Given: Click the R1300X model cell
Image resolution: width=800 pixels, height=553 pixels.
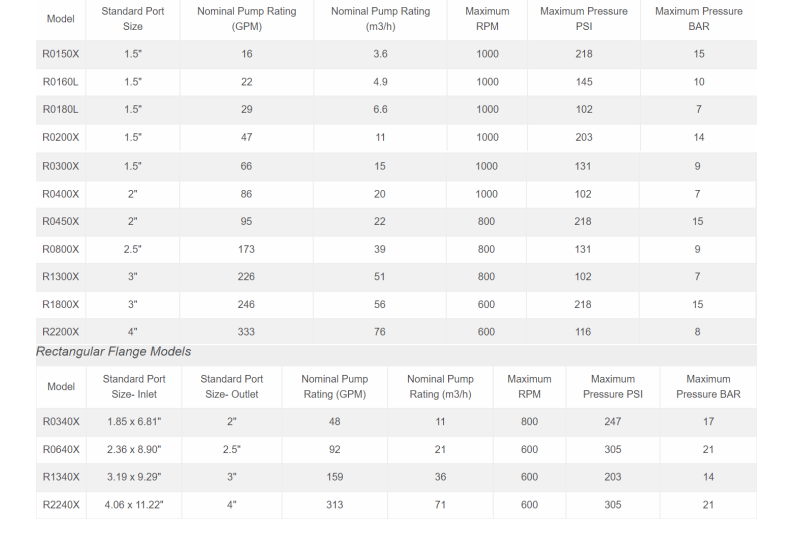Looking at the screenshot, I should 60,277.
